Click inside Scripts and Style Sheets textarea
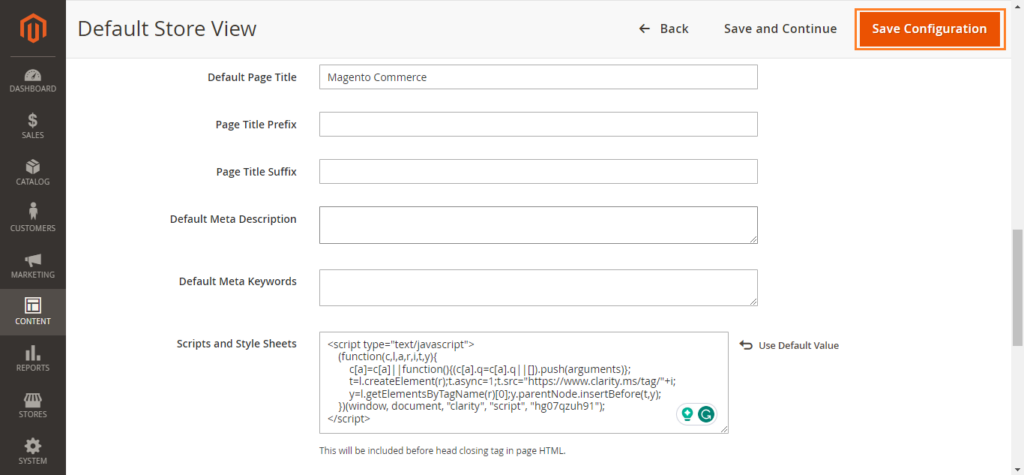The width and height of the screenshot is (1024, 475). click(524, 382)
